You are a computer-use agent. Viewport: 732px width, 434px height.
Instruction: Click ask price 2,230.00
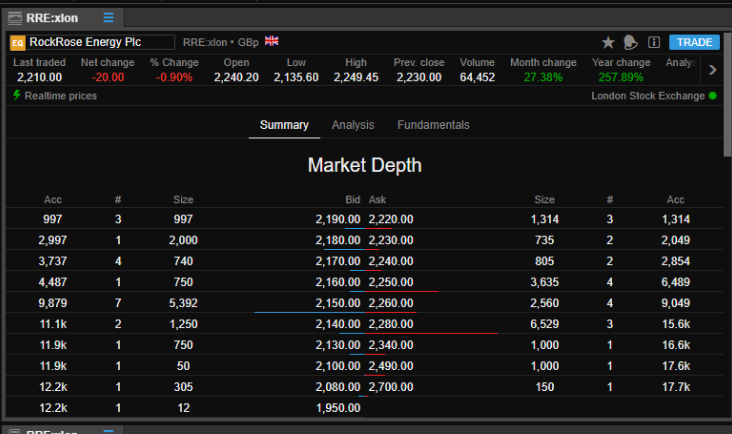(391, 240)
